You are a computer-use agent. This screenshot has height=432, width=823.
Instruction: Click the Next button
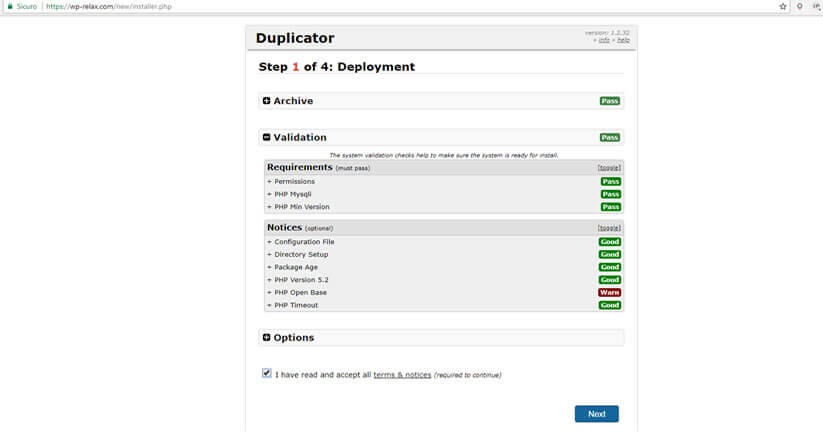point(597,414)
